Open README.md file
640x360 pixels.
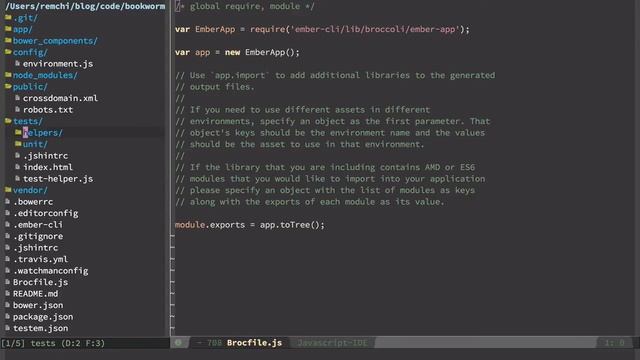36,293
